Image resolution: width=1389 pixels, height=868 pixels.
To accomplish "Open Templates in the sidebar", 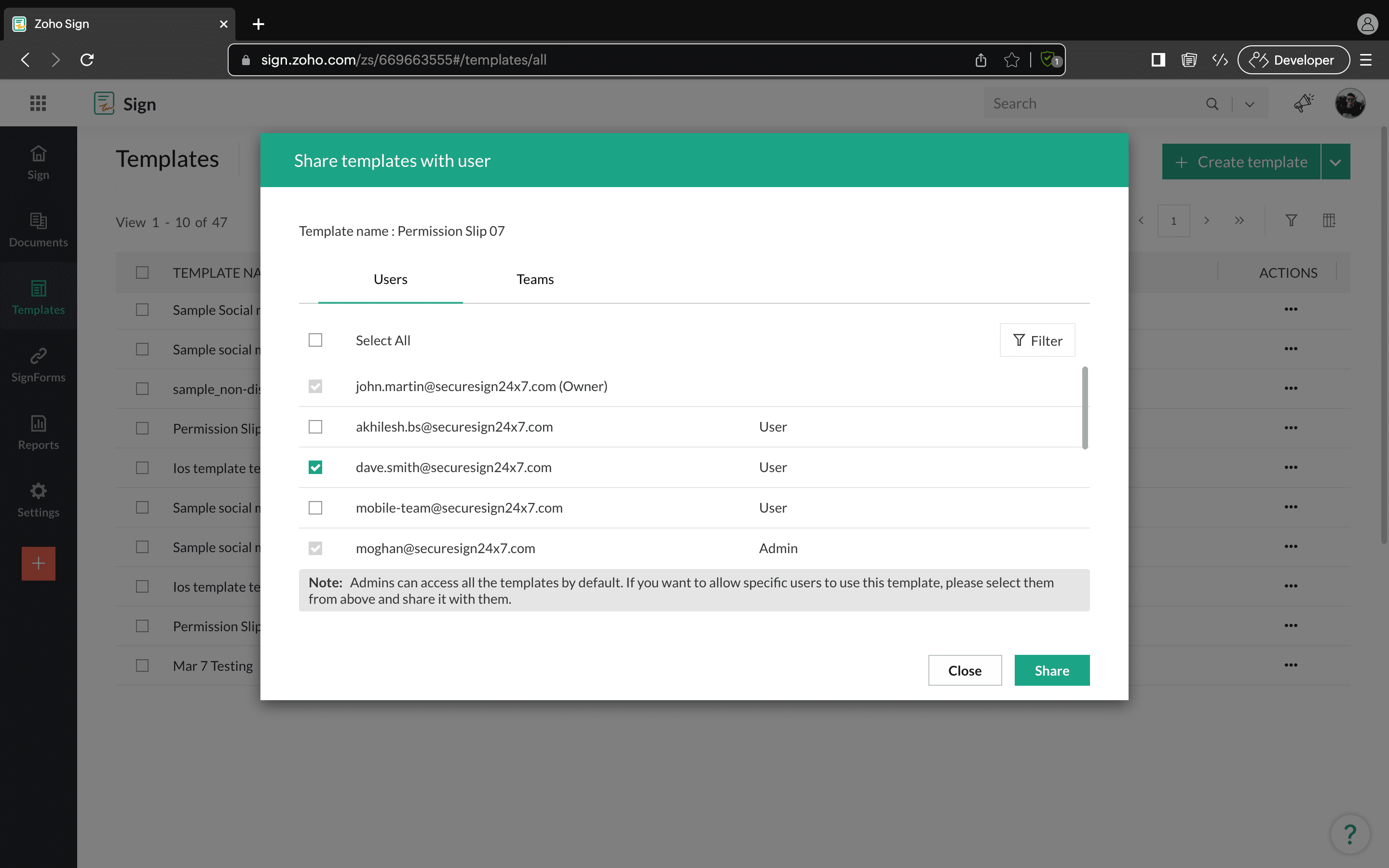I will pyautogui.click(x=39, y=298).
